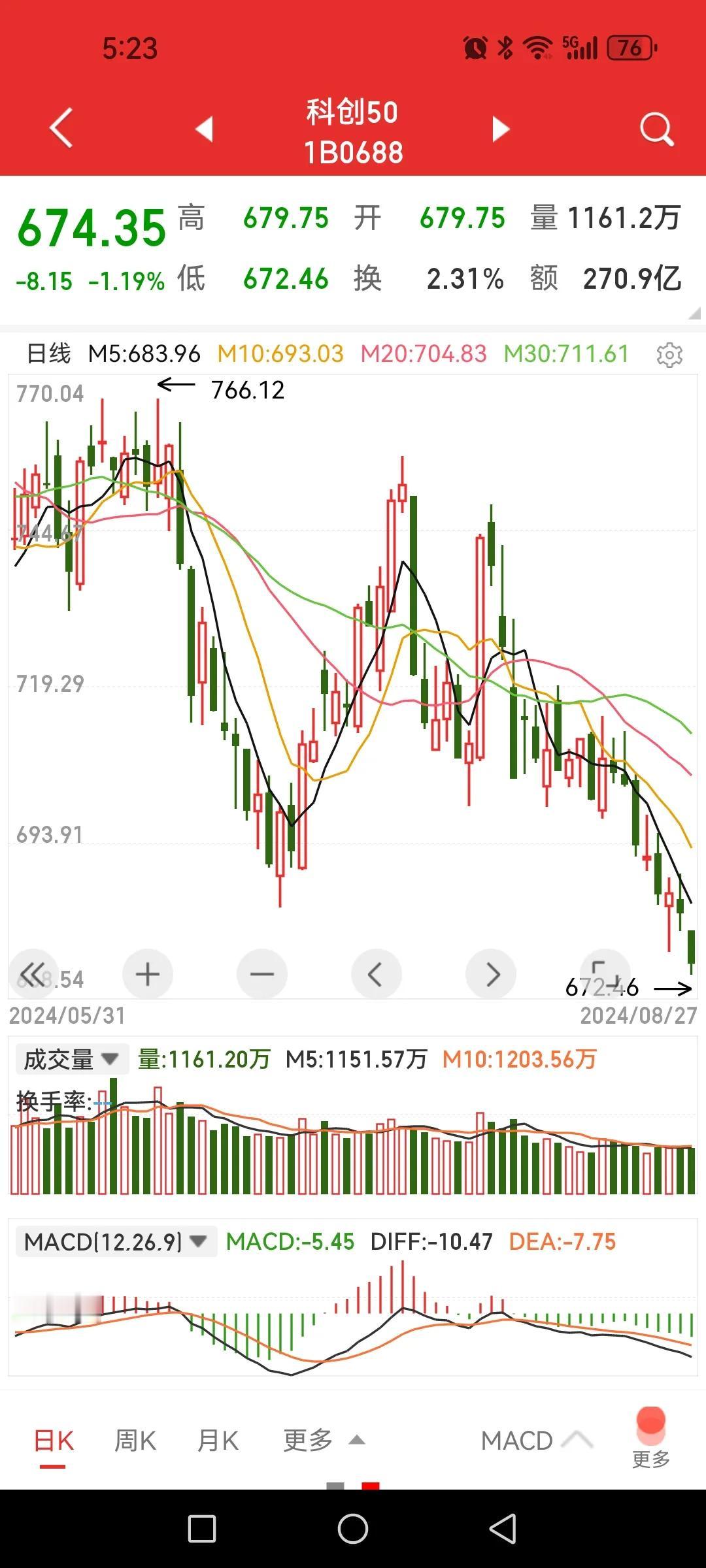Move the chart left with the left chevron
The height and width of the screenshot is (1568, 706).
pyautogui.click(x=377, y=974)
